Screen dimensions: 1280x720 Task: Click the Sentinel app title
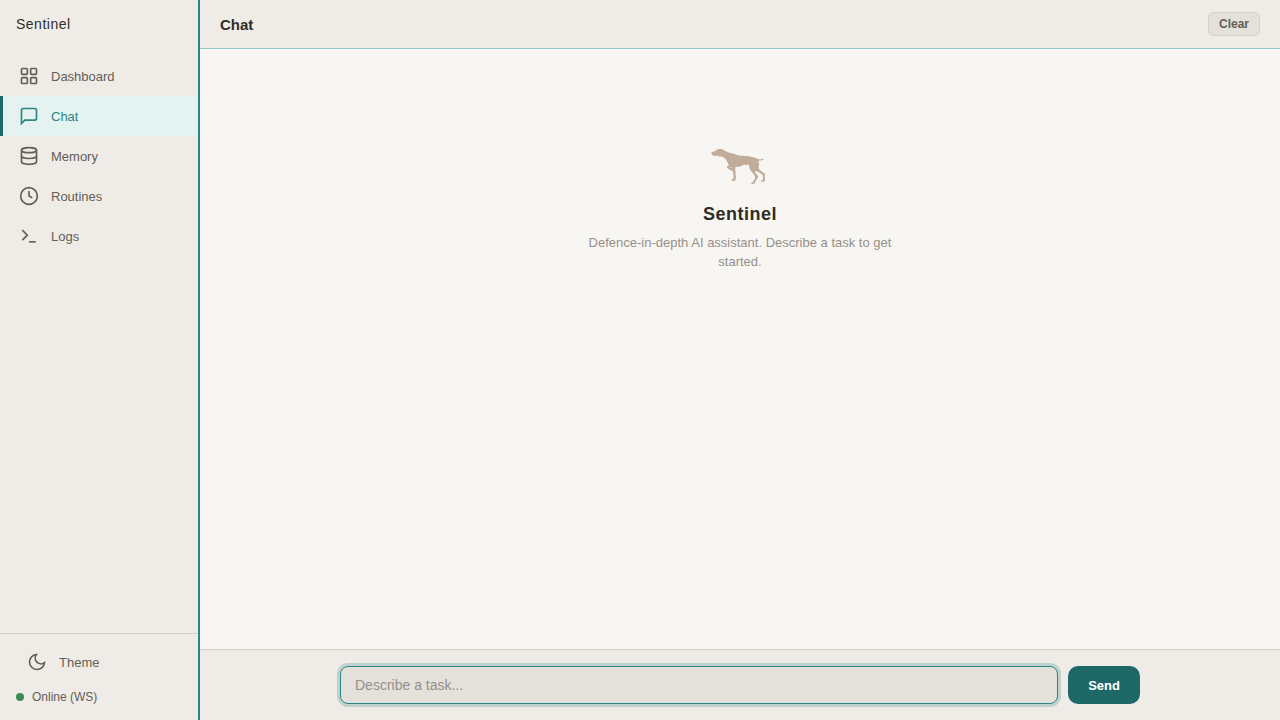click(x=43, y=23)
